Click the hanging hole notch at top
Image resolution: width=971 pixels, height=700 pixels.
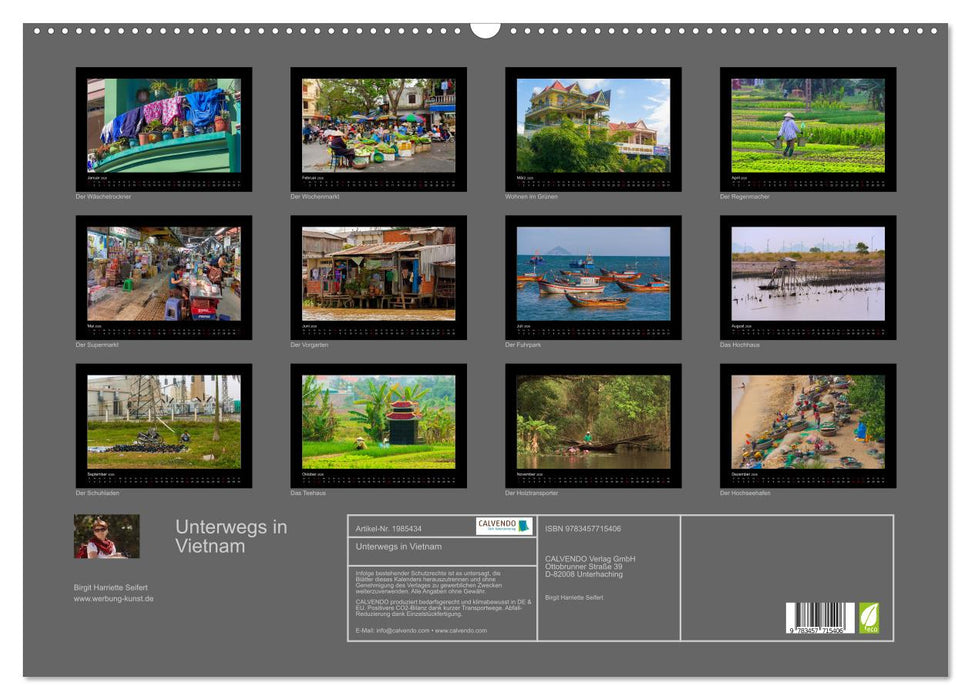pyautogui.click(x=485, y=29)
